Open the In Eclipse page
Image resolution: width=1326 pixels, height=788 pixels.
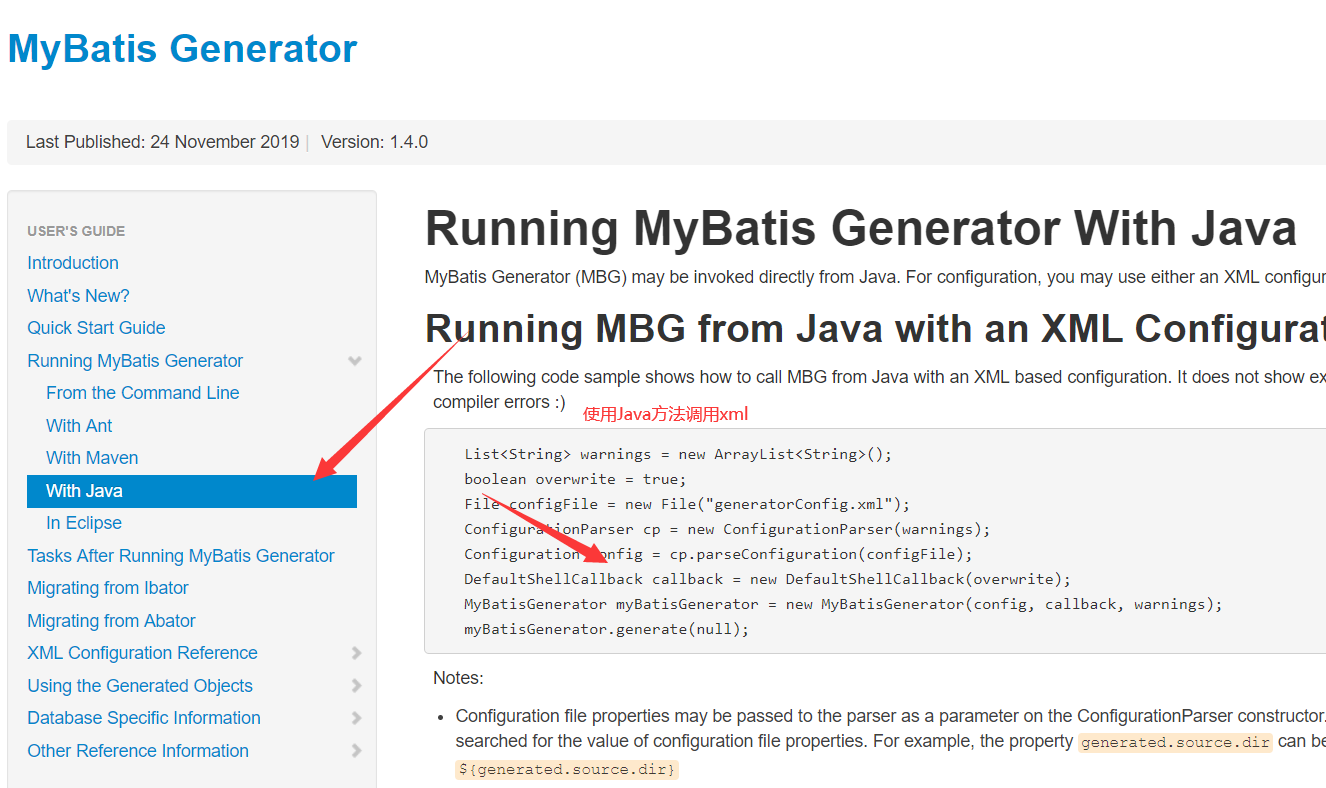[84, 523]
